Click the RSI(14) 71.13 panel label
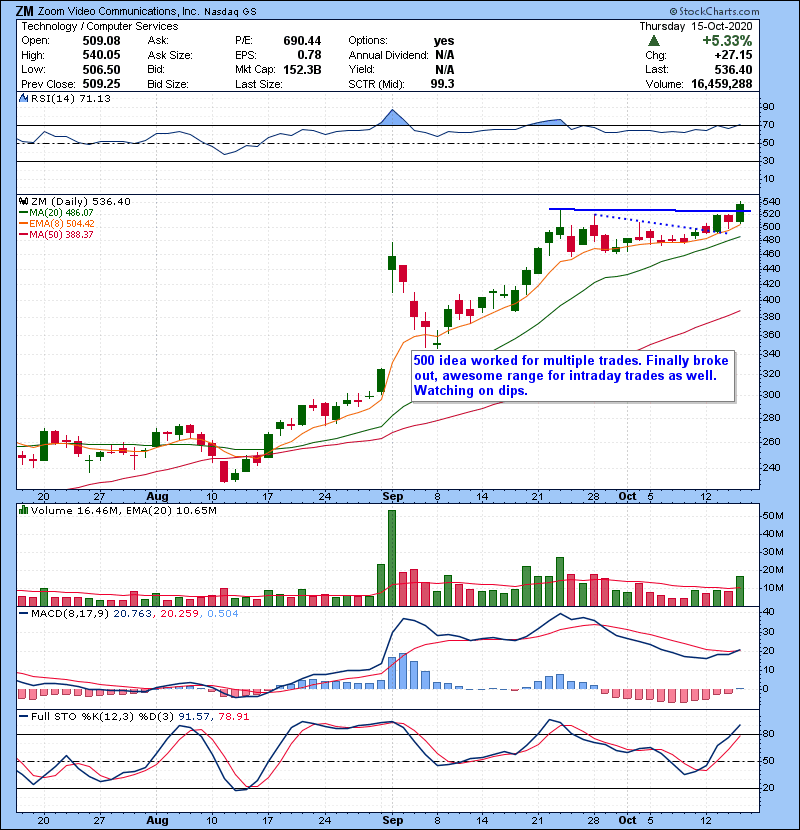This screenshot has width=800, height=830. 70,98
